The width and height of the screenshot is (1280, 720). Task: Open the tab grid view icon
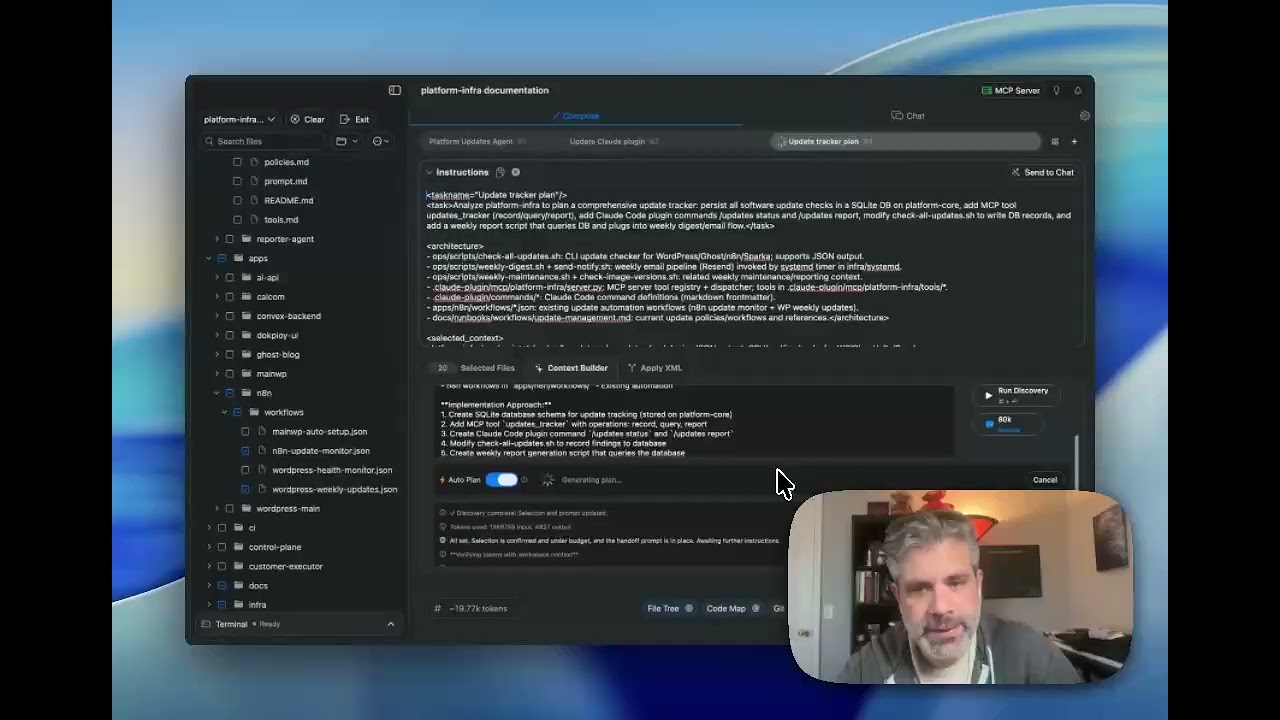(1054, 141)
